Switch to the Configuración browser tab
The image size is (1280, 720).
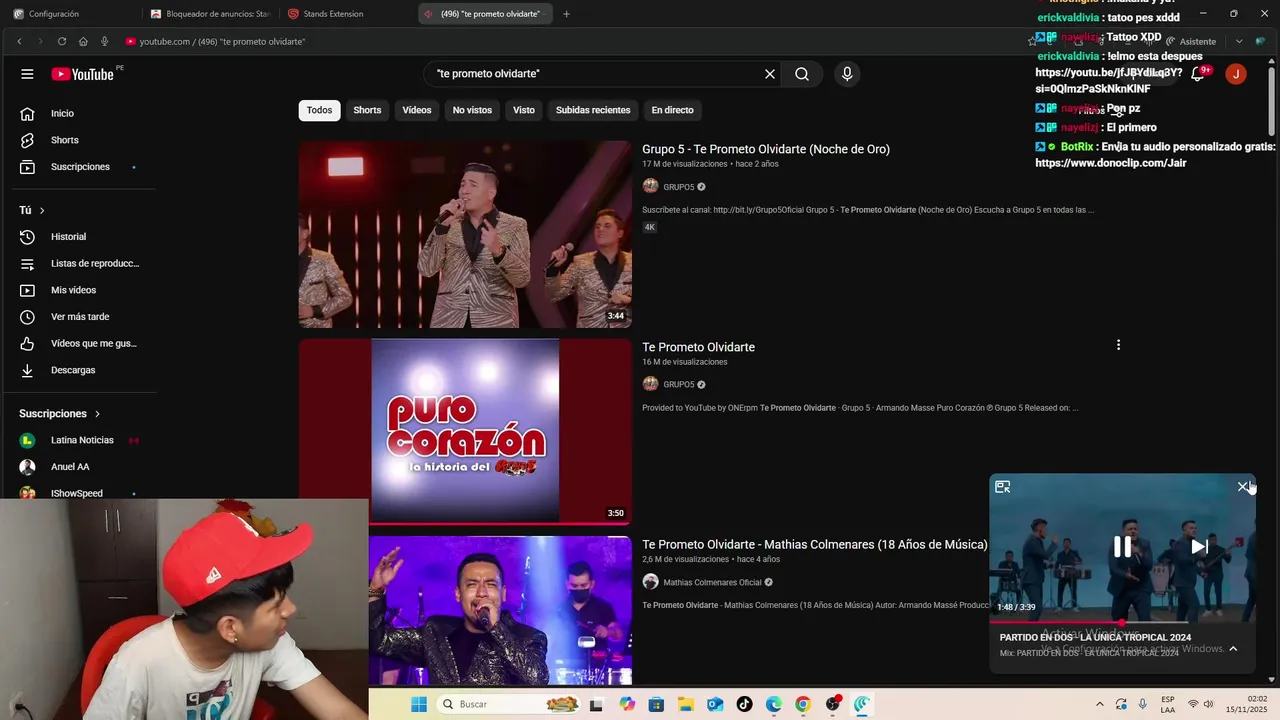[x=70, y=14]
